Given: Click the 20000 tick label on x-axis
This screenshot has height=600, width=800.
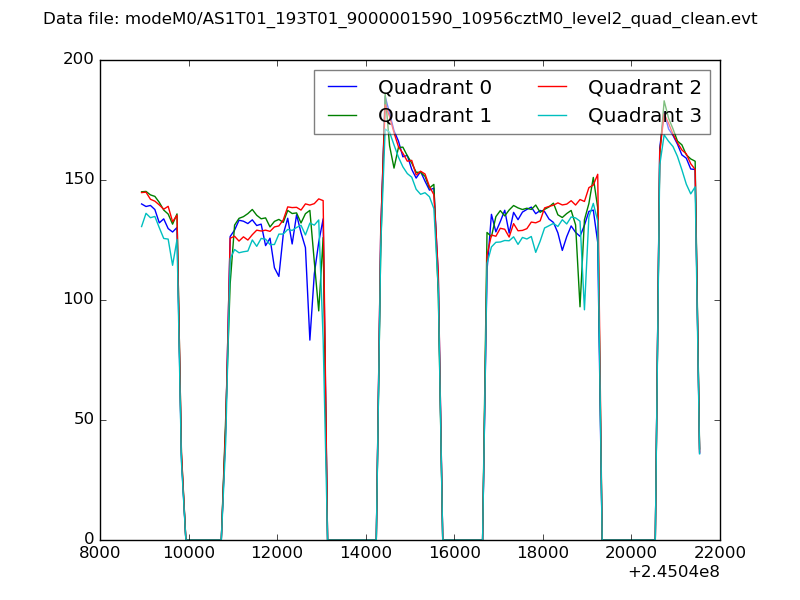Looking at the screenshot, I should tap(631, 553).
